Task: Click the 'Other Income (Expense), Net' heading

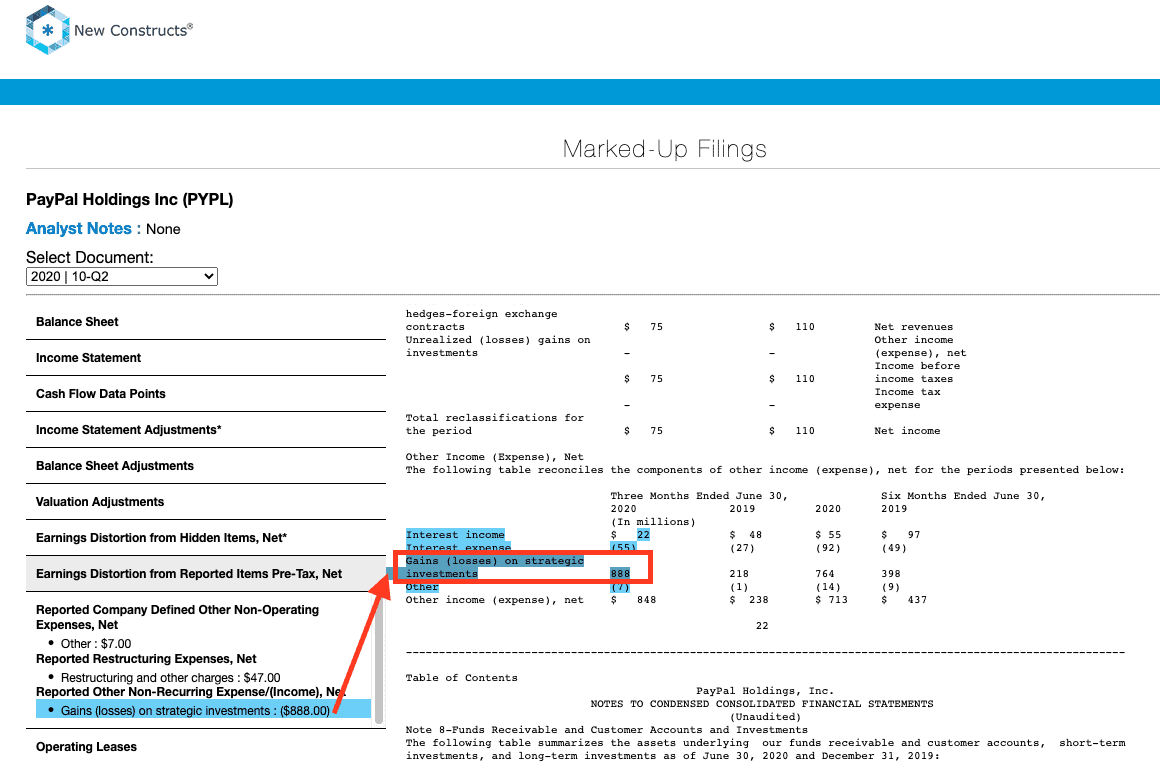Action: (494, 457)
